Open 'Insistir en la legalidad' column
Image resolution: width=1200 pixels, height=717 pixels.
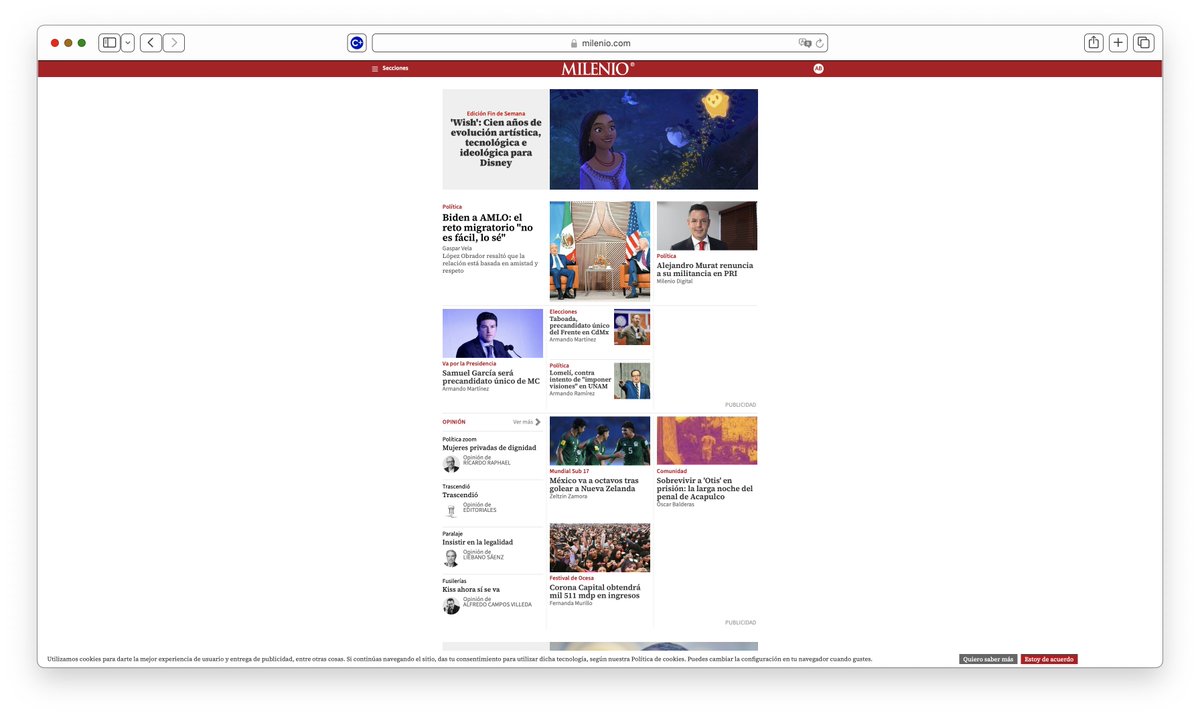click(x=478, y=542)
